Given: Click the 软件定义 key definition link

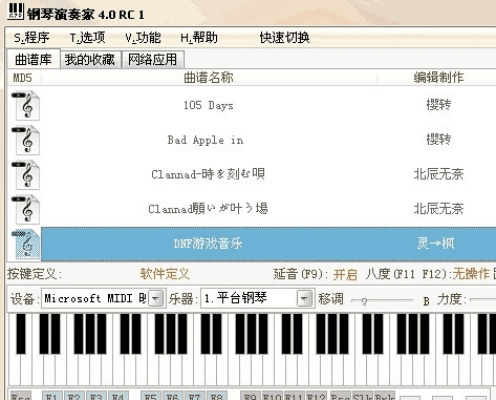Looking at the screenshot, I should pos(165,274).
